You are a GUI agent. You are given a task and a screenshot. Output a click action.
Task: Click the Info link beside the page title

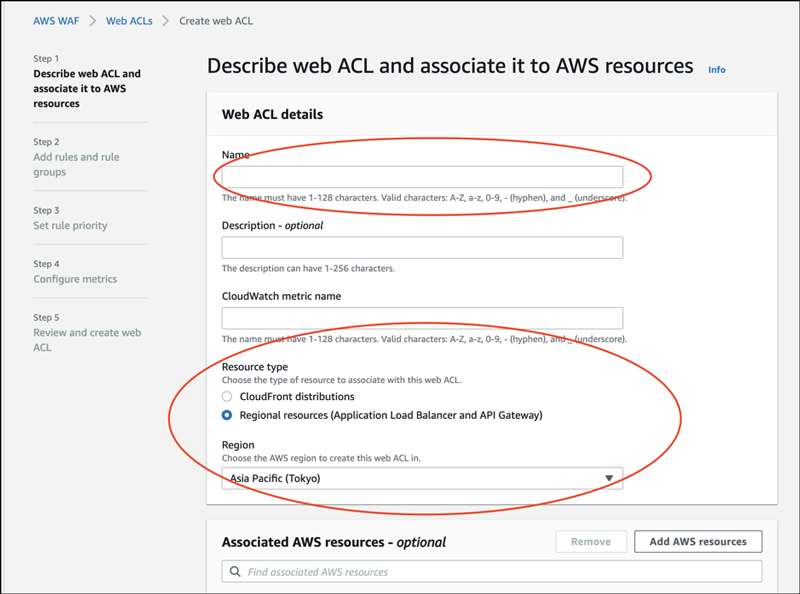click(x=717, y=68)
